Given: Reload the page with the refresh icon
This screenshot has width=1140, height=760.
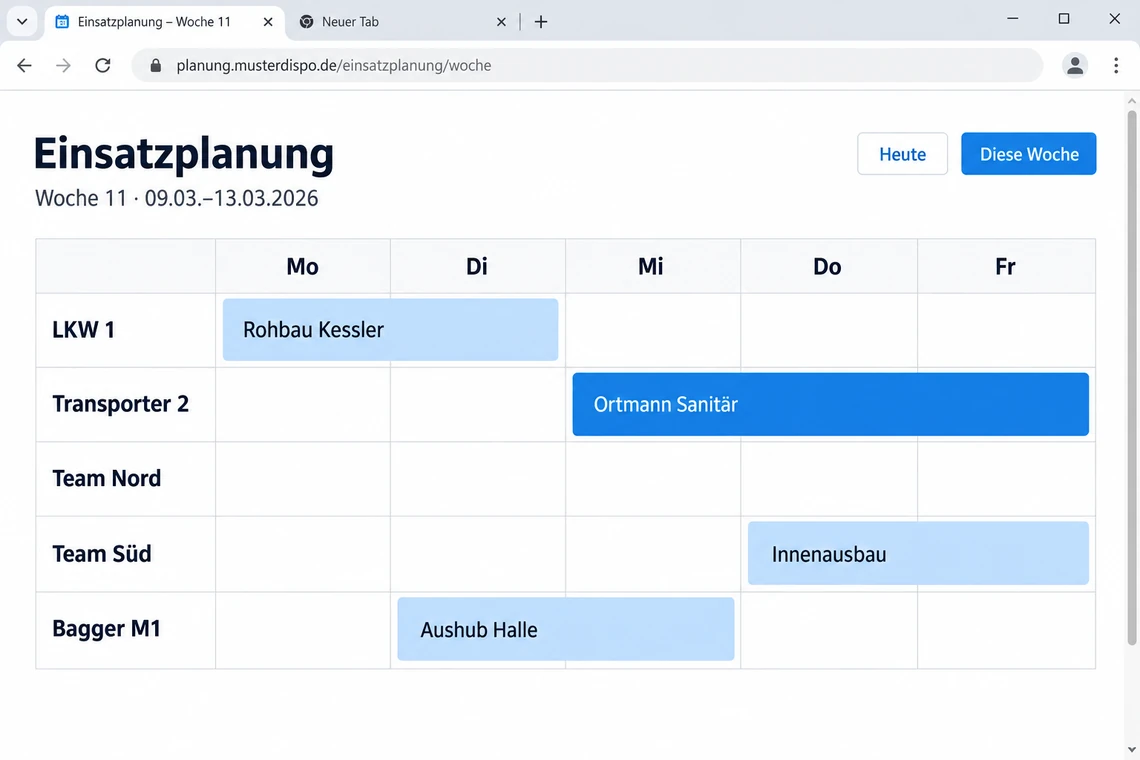Looking at the screenshot, I should click(103, 65).
